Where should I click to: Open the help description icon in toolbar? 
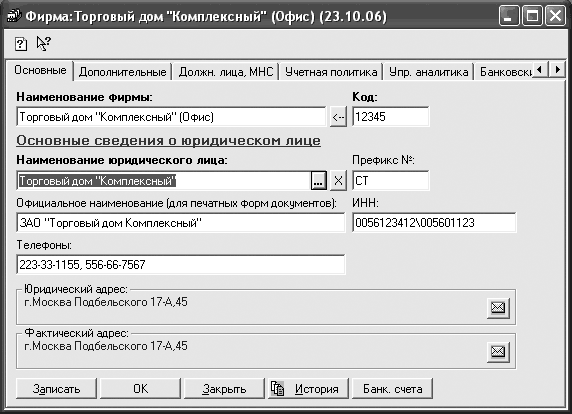click(x=21, y=44)
